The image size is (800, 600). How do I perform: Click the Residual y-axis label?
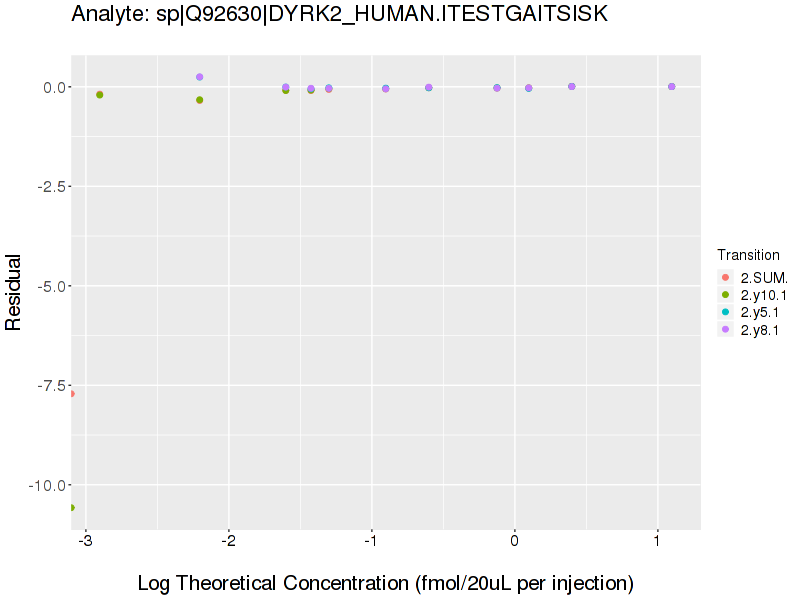pos(14,291)
